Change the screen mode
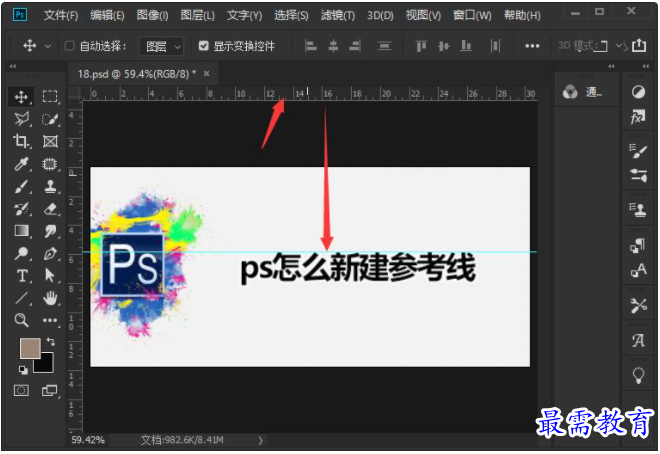The image size is (660, 454). [x=50, y=390]
